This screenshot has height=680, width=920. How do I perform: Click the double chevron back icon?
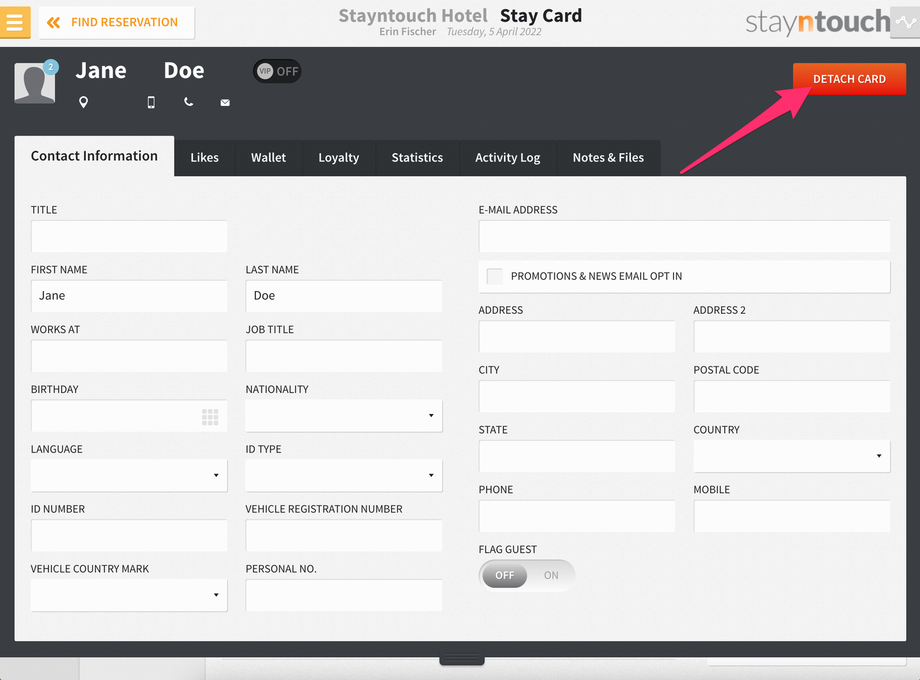53,23
